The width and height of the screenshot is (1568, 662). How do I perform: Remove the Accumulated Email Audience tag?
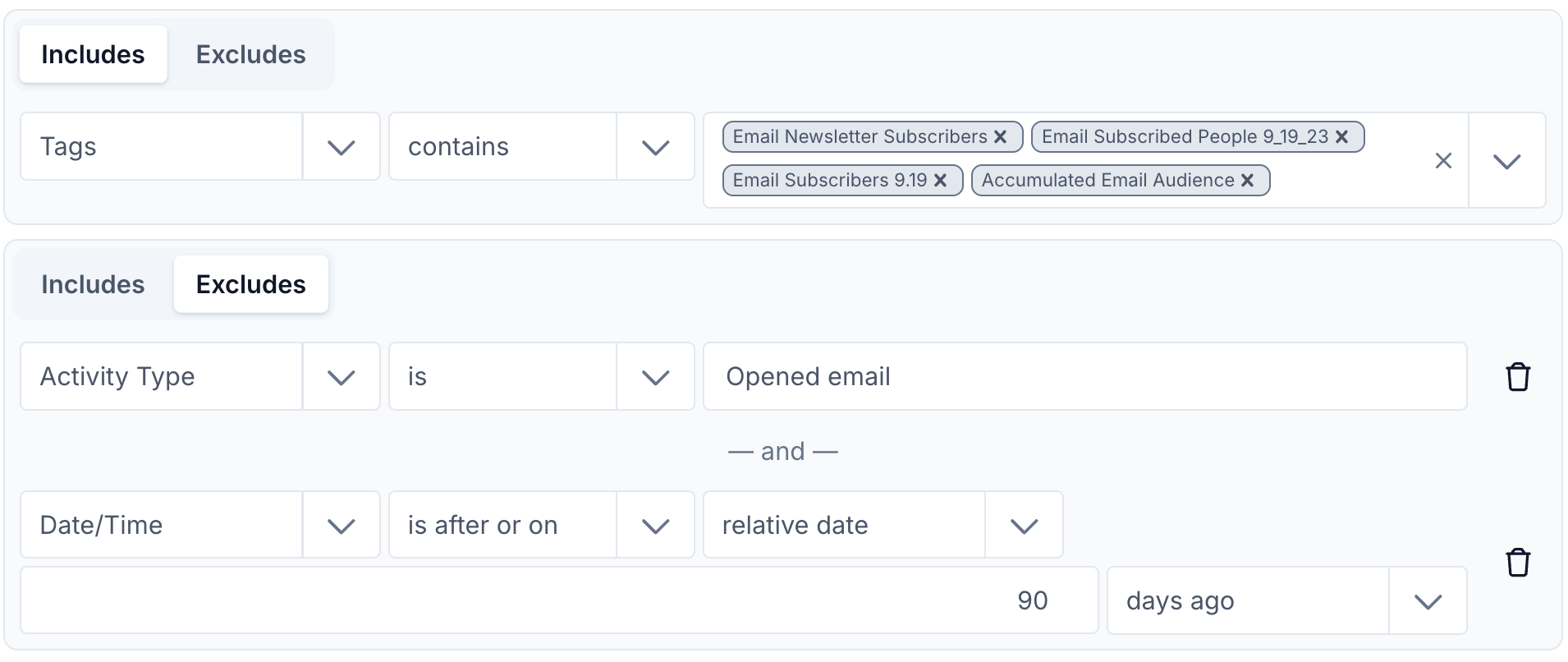coord(1247,181)
